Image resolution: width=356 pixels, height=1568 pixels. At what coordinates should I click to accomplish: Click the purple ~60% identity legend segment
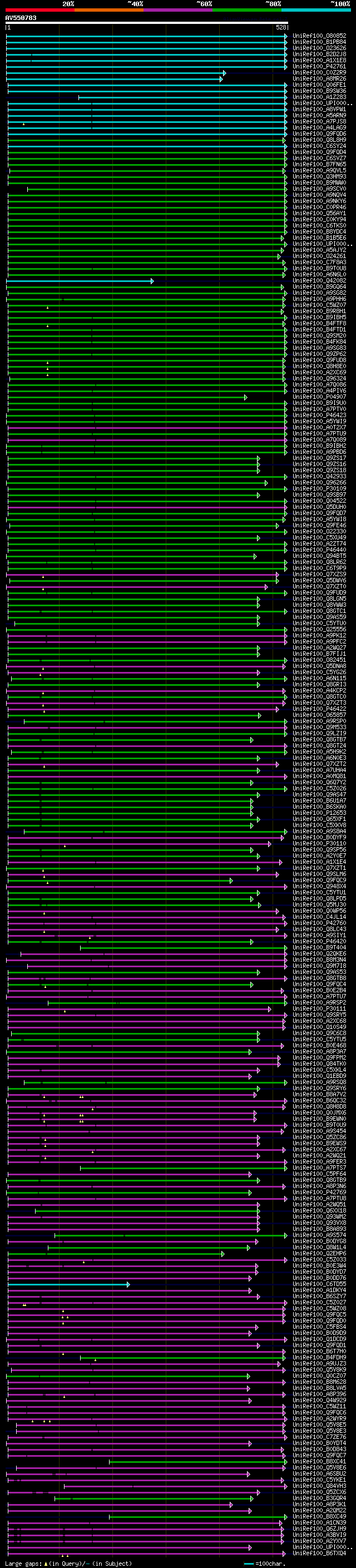click(x=179, y=10)
